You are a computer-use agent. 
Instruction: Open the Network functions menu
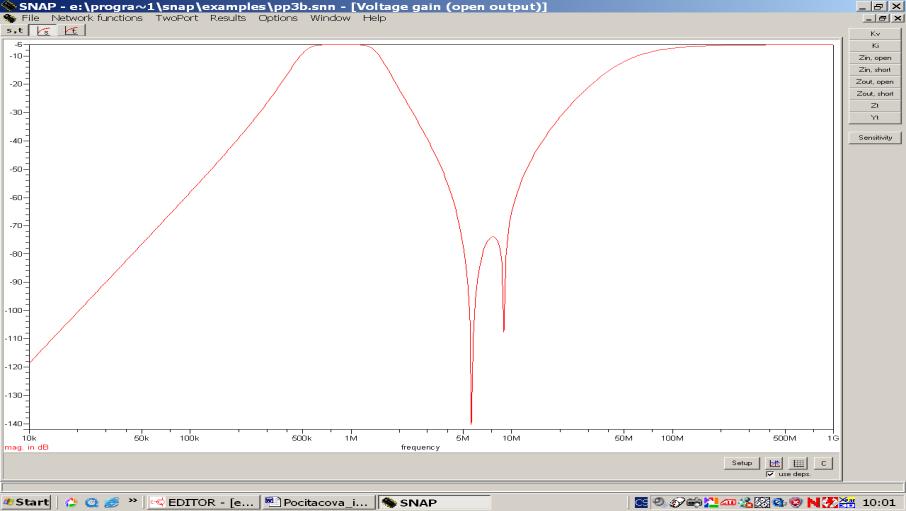[x=96, y=18]
